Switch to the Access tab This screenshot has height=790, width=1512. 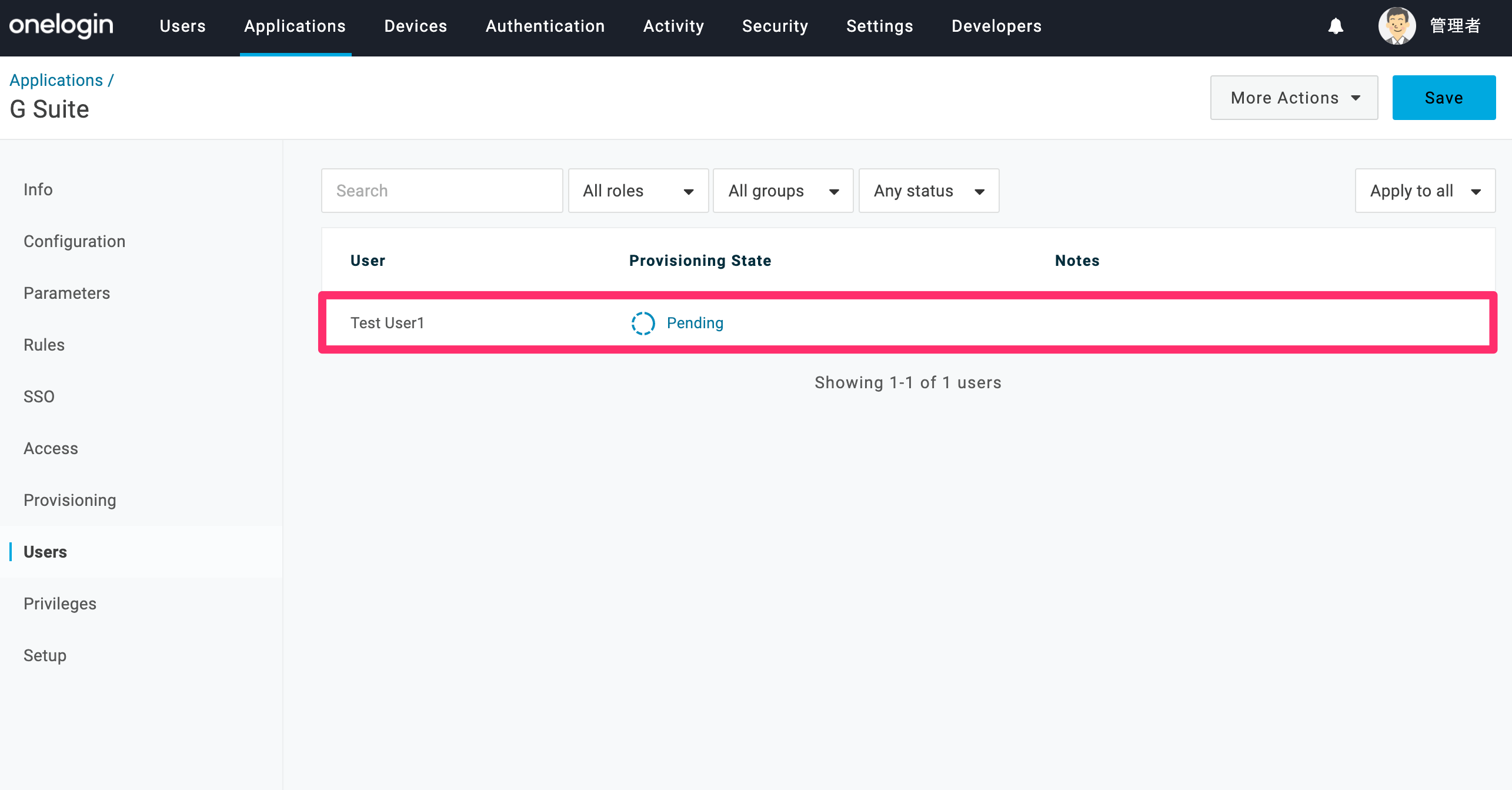tap(51, 448)
